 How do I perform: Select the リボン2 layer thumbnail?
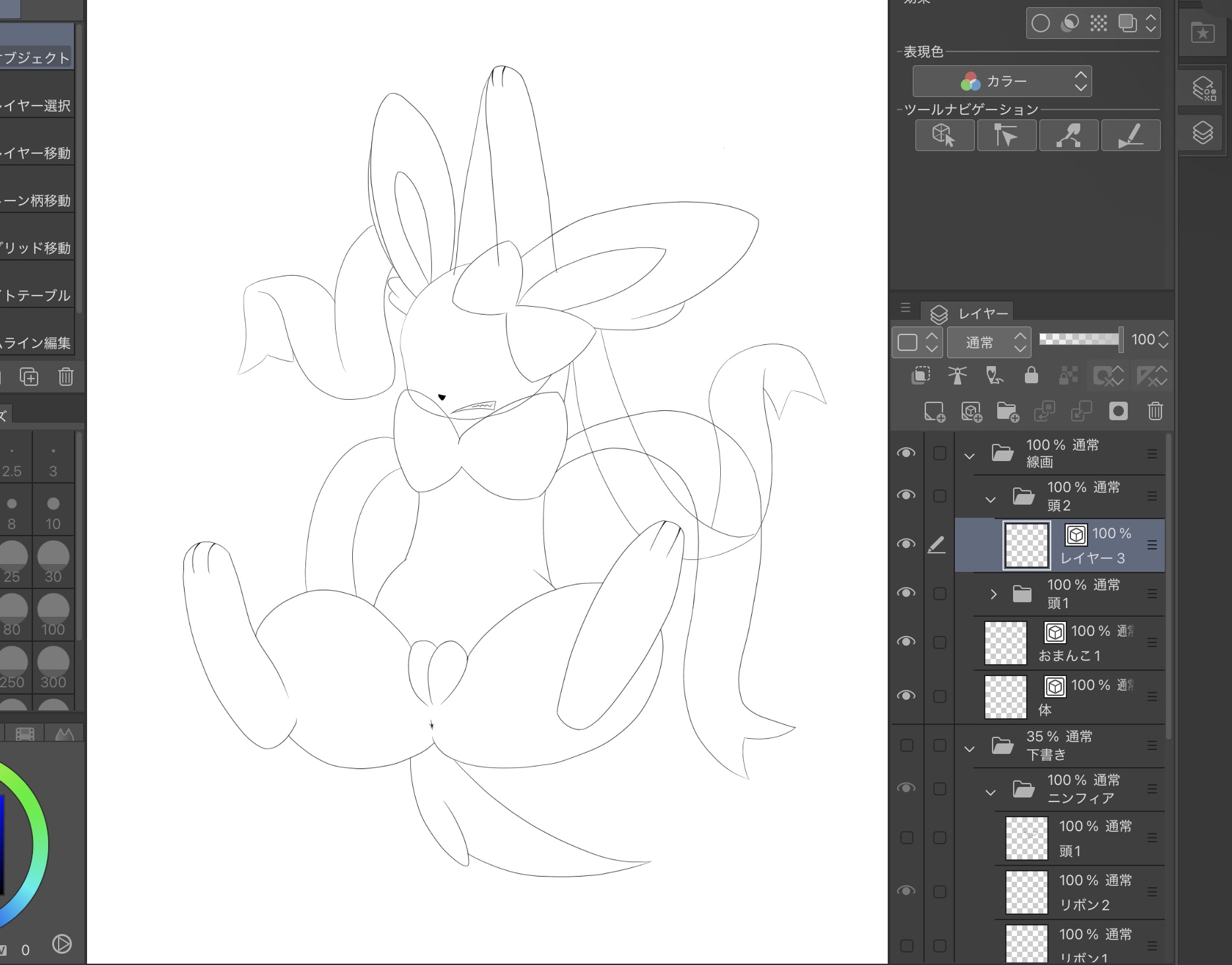pos(1026,892)
